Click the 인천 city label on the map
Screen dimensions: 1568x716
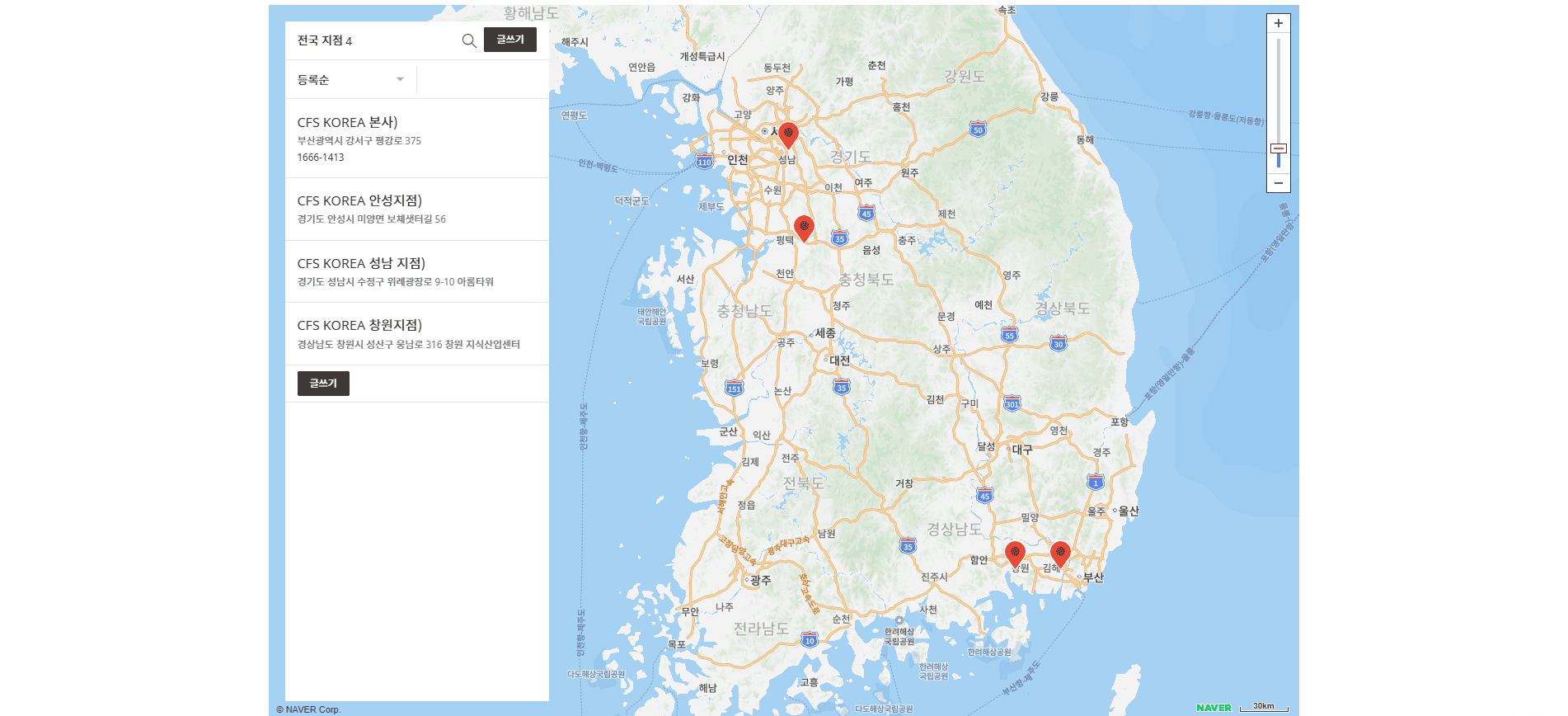[738, 160]
